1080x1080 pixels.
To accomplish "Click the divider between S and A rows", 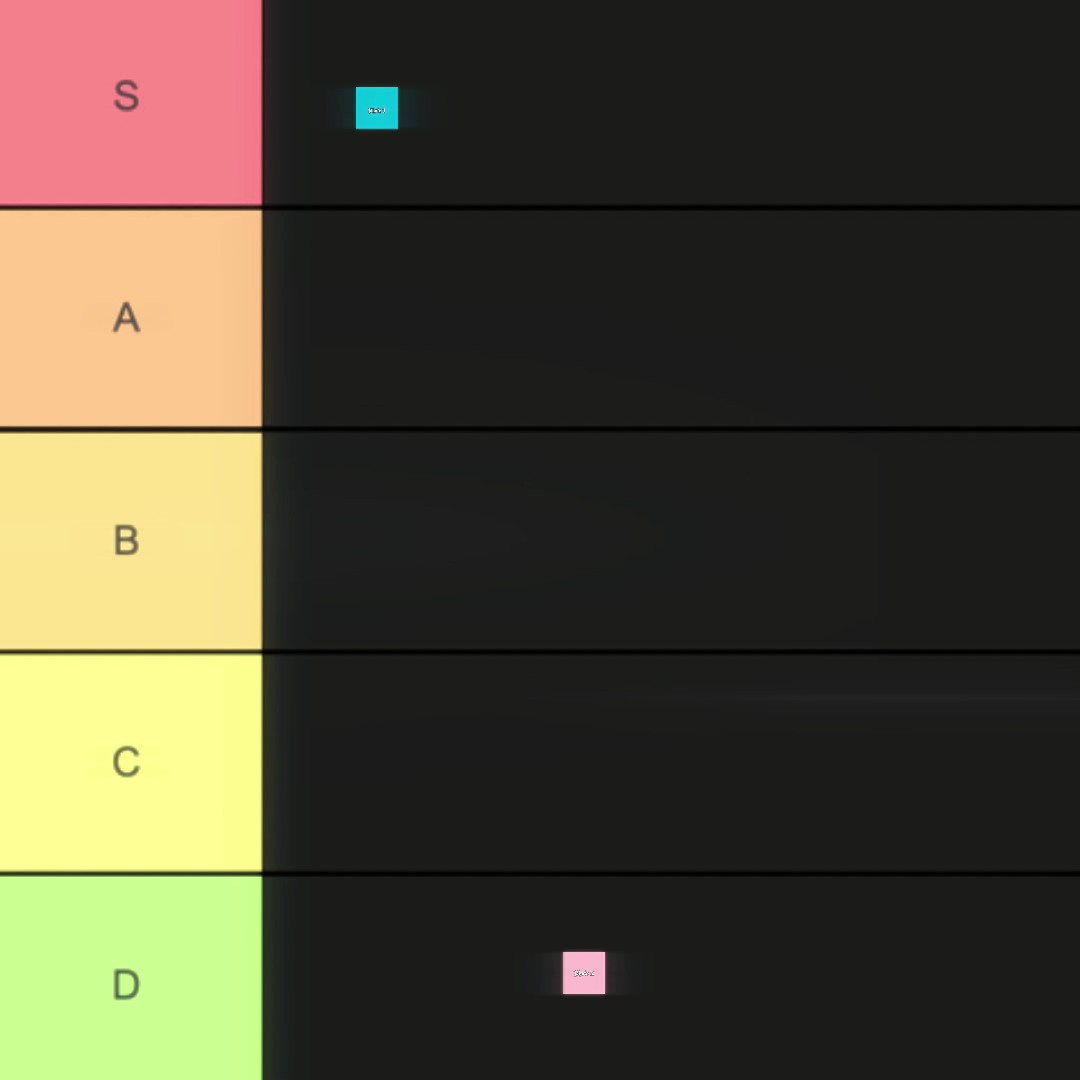I will point(540,207).
